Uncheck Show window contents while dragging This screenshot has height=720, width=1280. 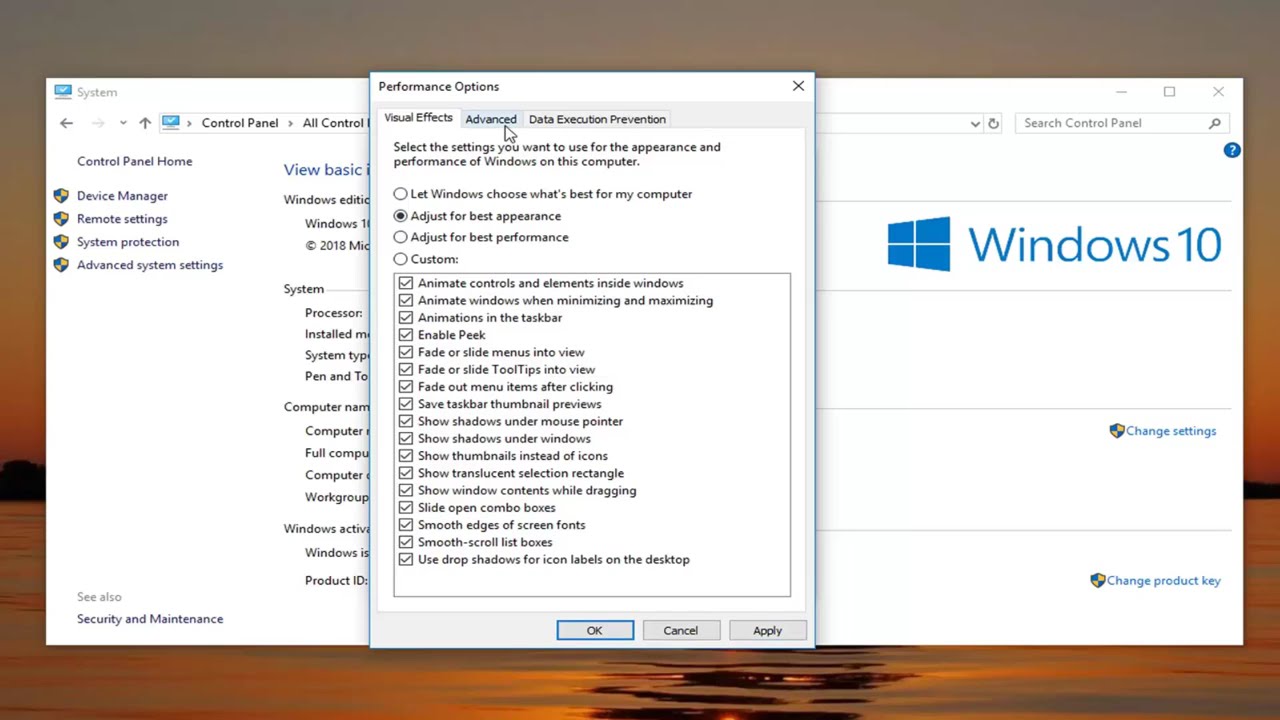[406, 490]
